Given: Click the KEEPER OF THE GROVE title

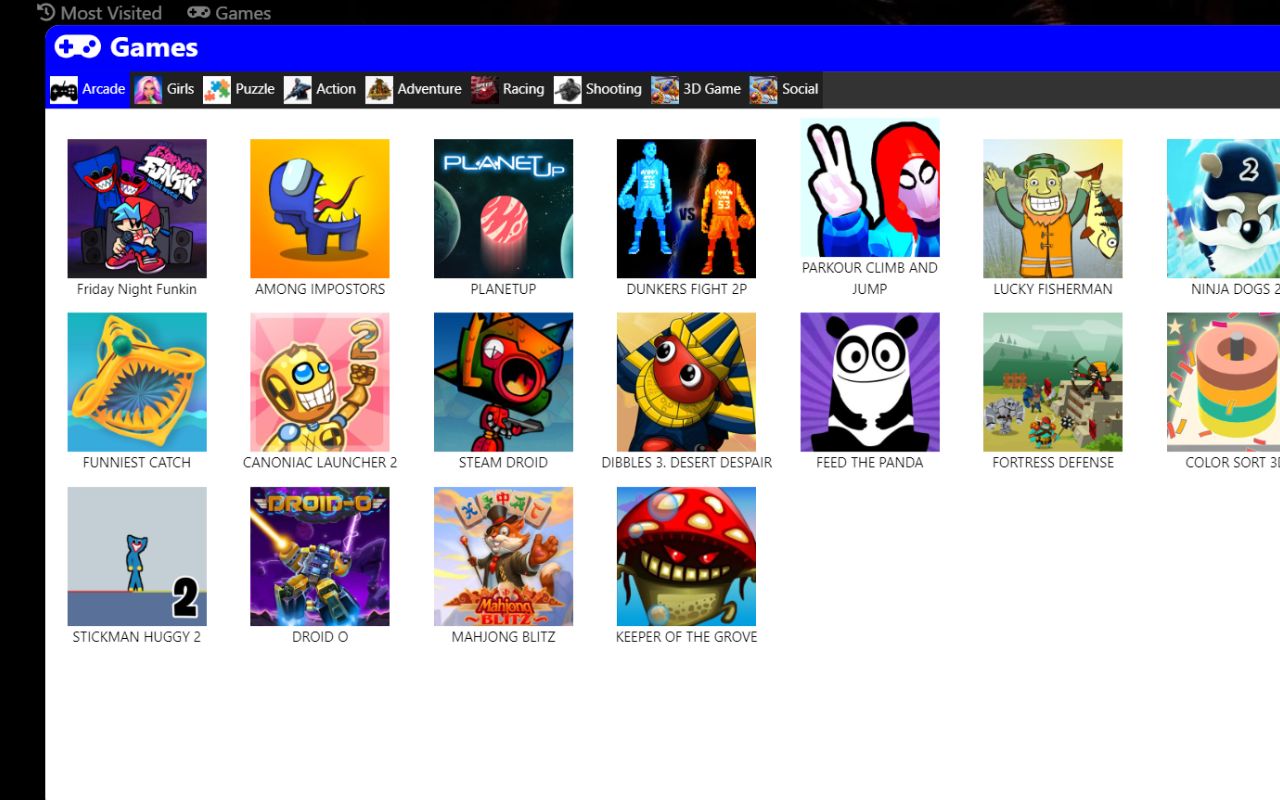Looking at the screenshot, I should 686,636.
